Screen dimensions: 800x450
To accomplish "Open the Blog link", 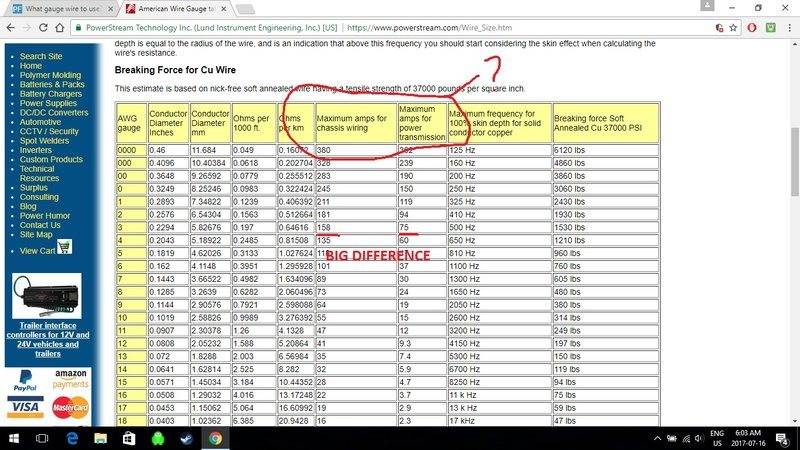I will point(28,206).
